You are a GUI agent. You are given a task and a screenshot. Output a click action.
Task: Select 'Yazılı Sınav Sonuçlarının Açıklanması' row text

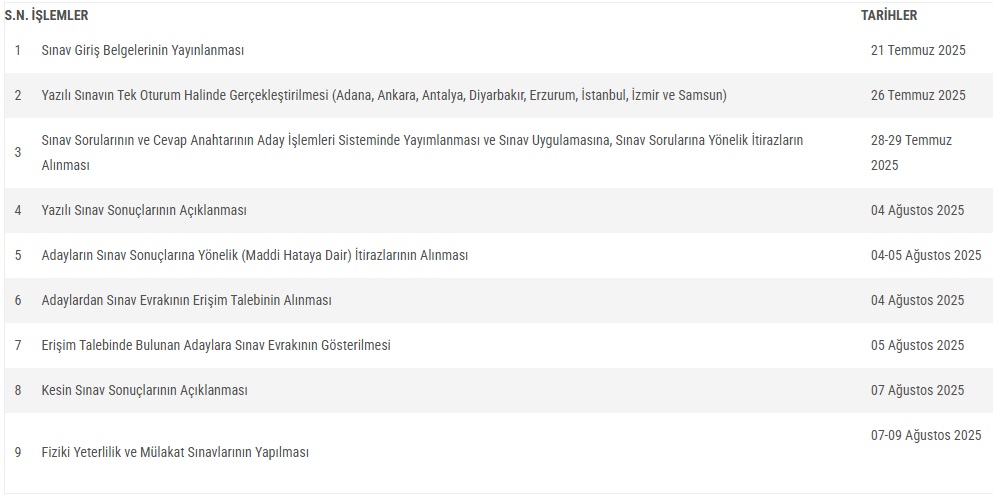click(144, 210)
